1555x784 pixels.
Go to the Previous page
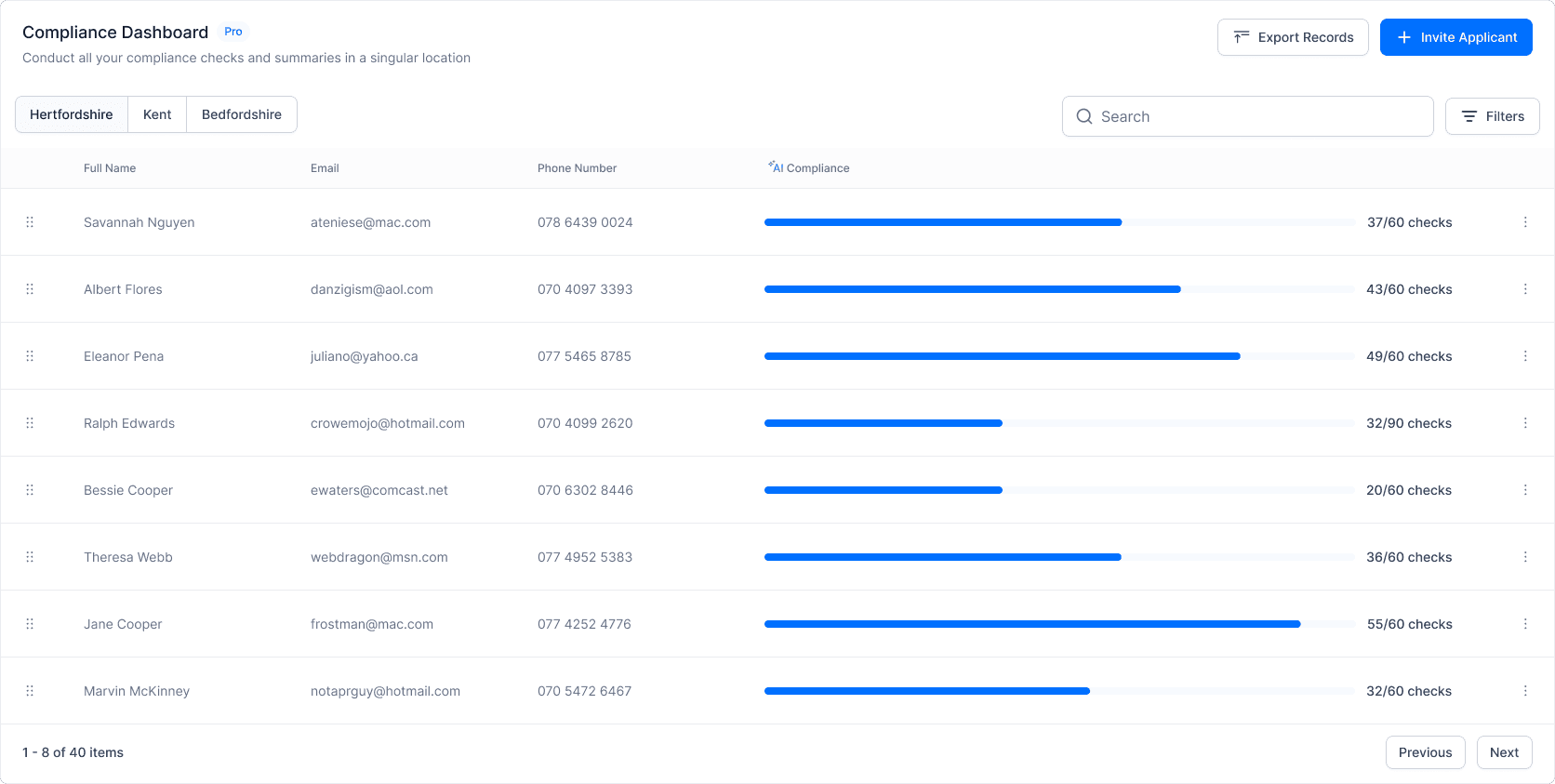tap(1426, 752)
